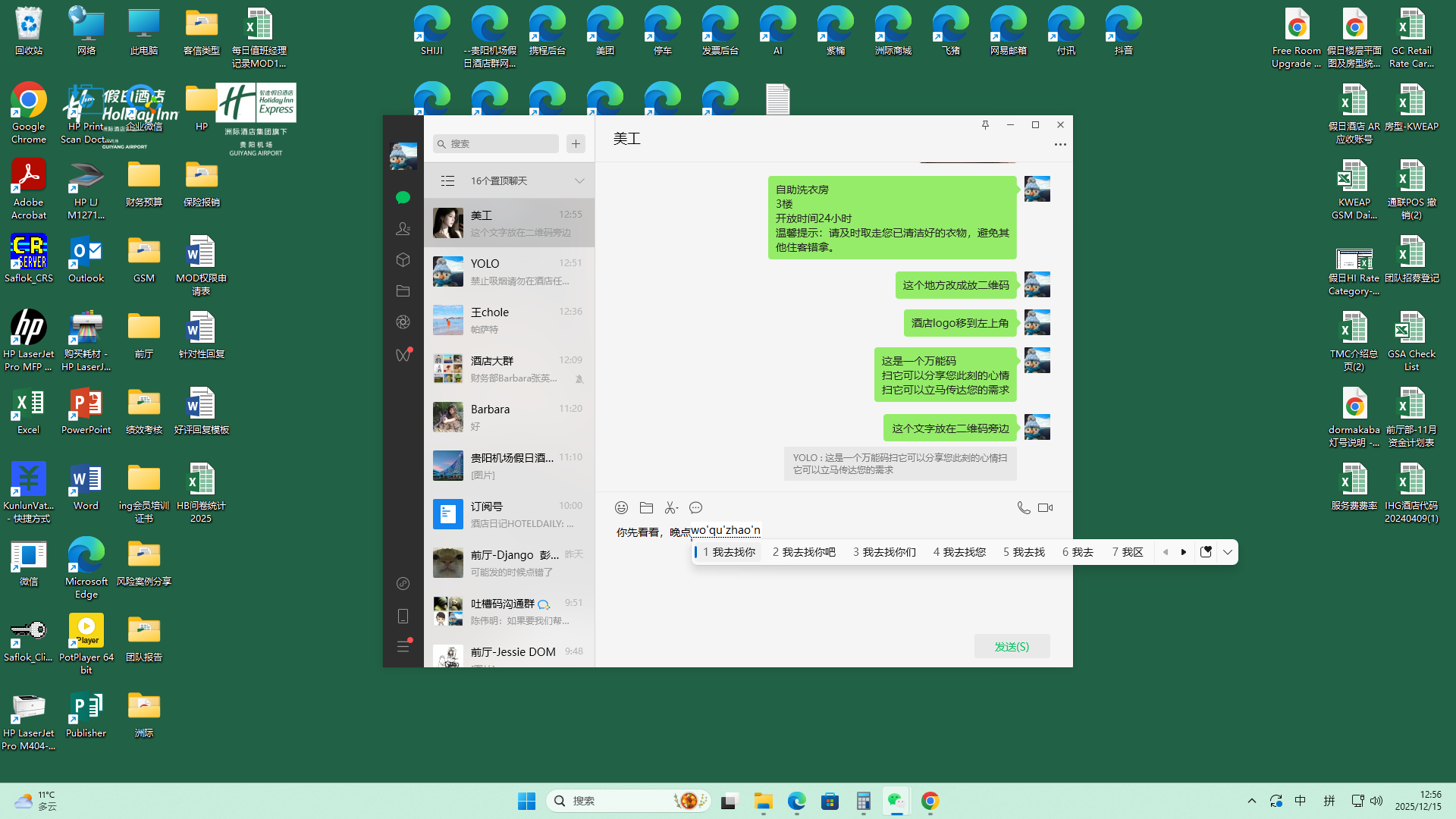Open chat info via three-dots menu
This screenshot has height=819, width=1456.
(x=1060, y=144)
